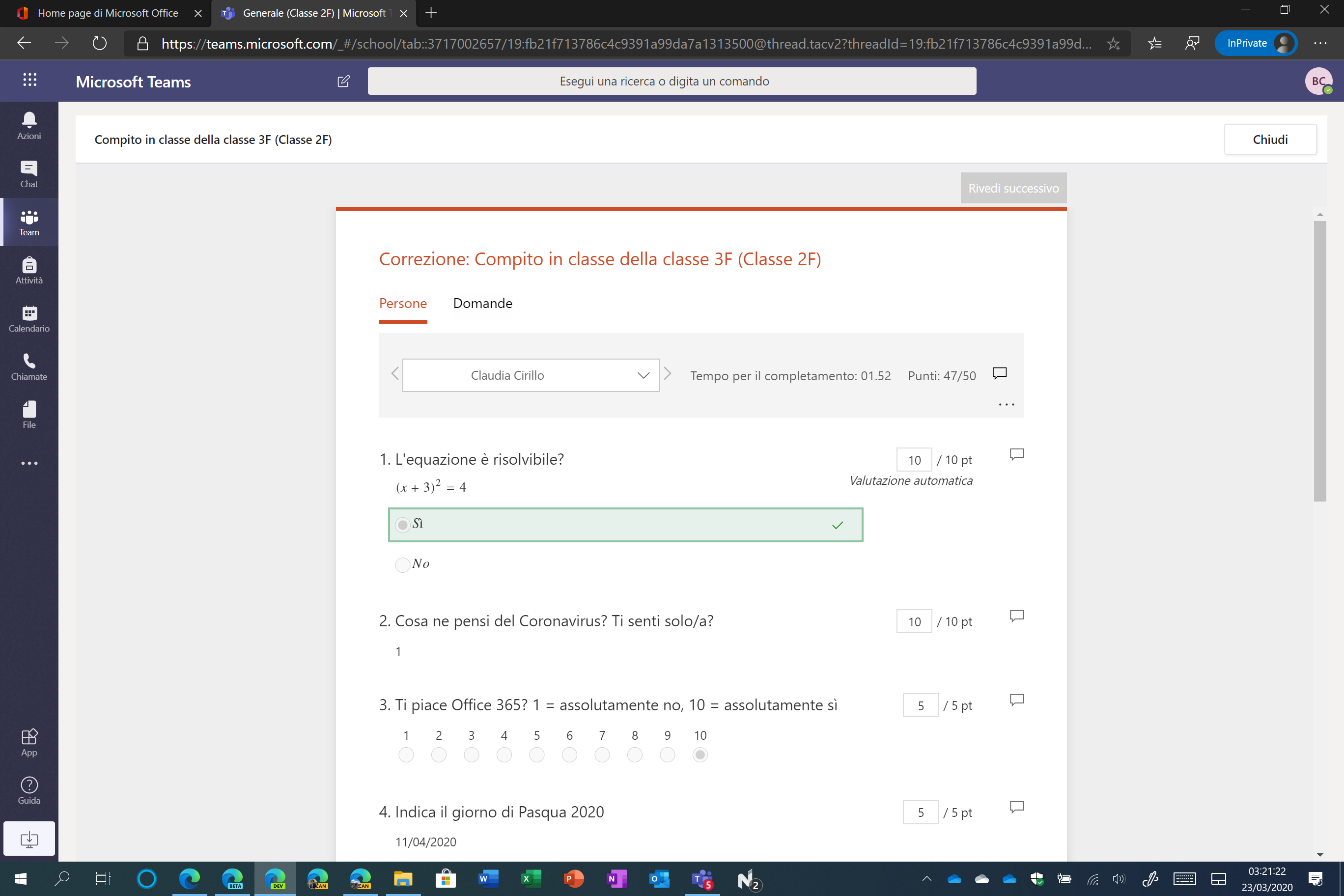Switch to the Persone tab
Viewport: 1344px width, 896px height.
tap(403, 304)
